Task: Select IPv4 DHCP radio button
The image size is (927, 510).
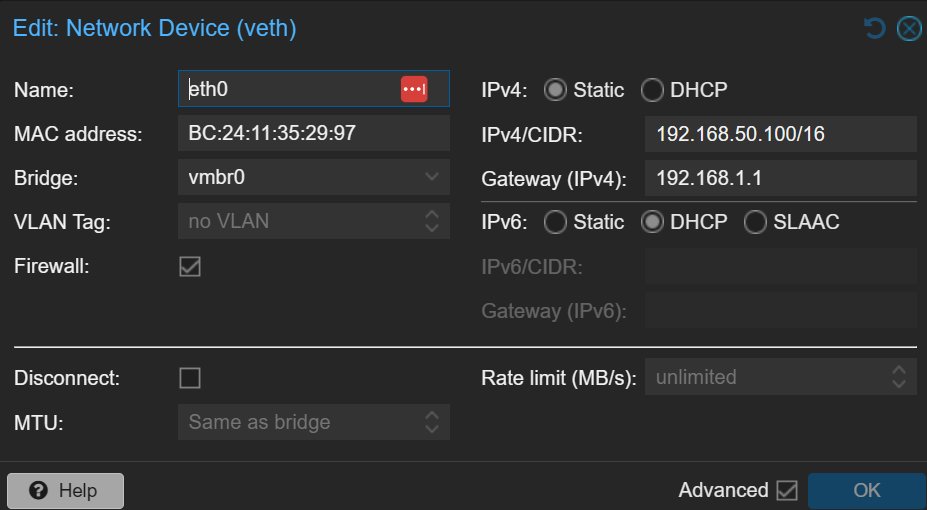Action: coord(652,90)
